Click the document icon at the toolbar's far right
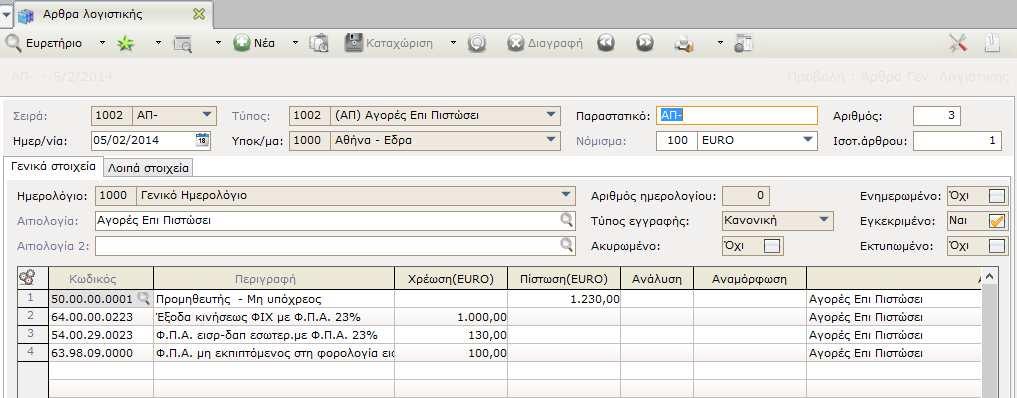This screenshot has height=398, width=1017. pyautogui.click(x=993, y=43)
